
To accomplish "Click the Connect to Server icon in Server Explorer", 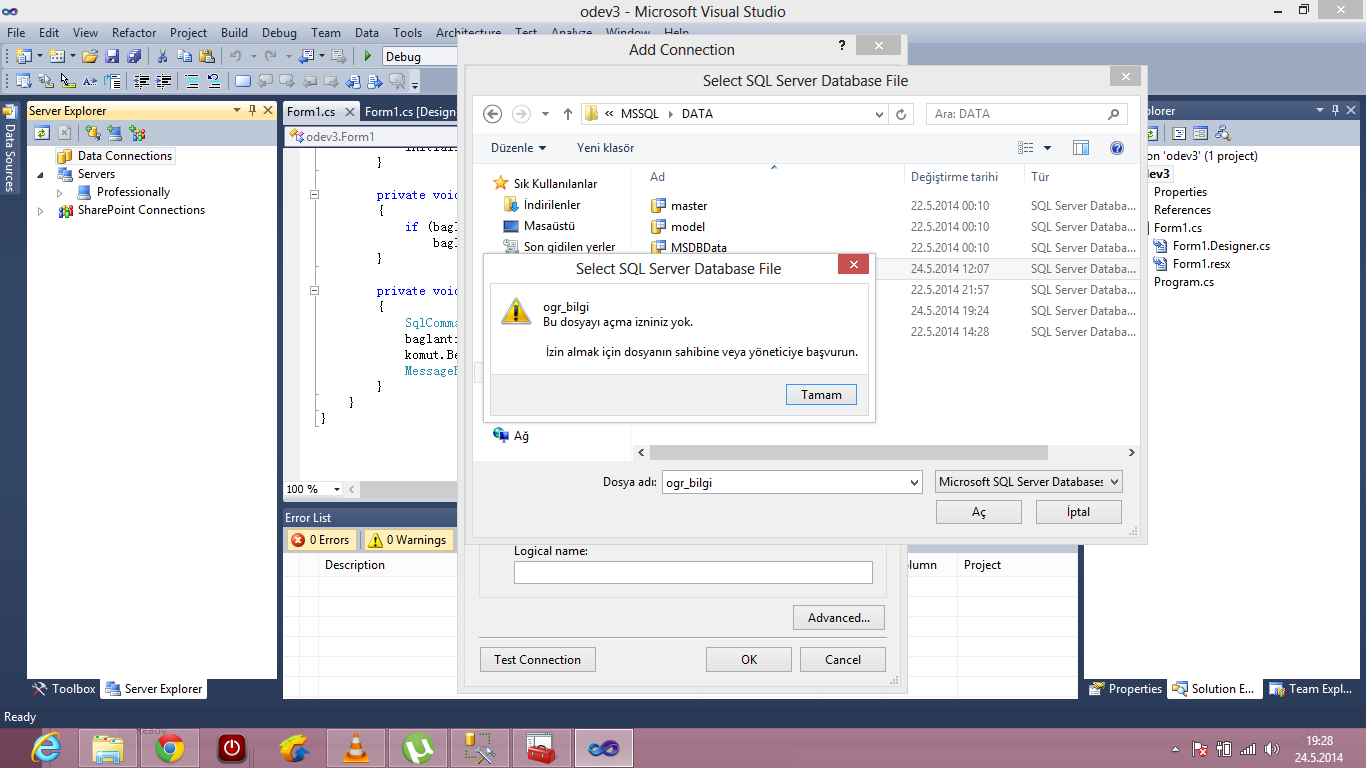I will click(115, 132).
